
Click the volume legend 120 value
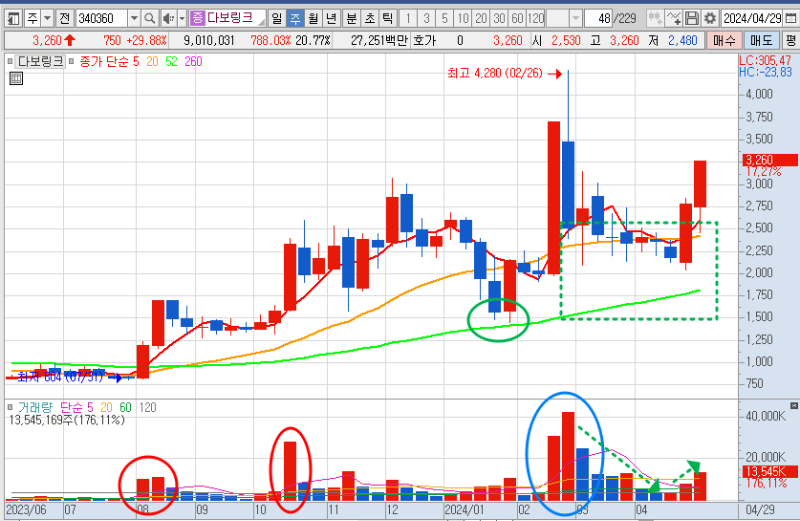pos(148,407)
